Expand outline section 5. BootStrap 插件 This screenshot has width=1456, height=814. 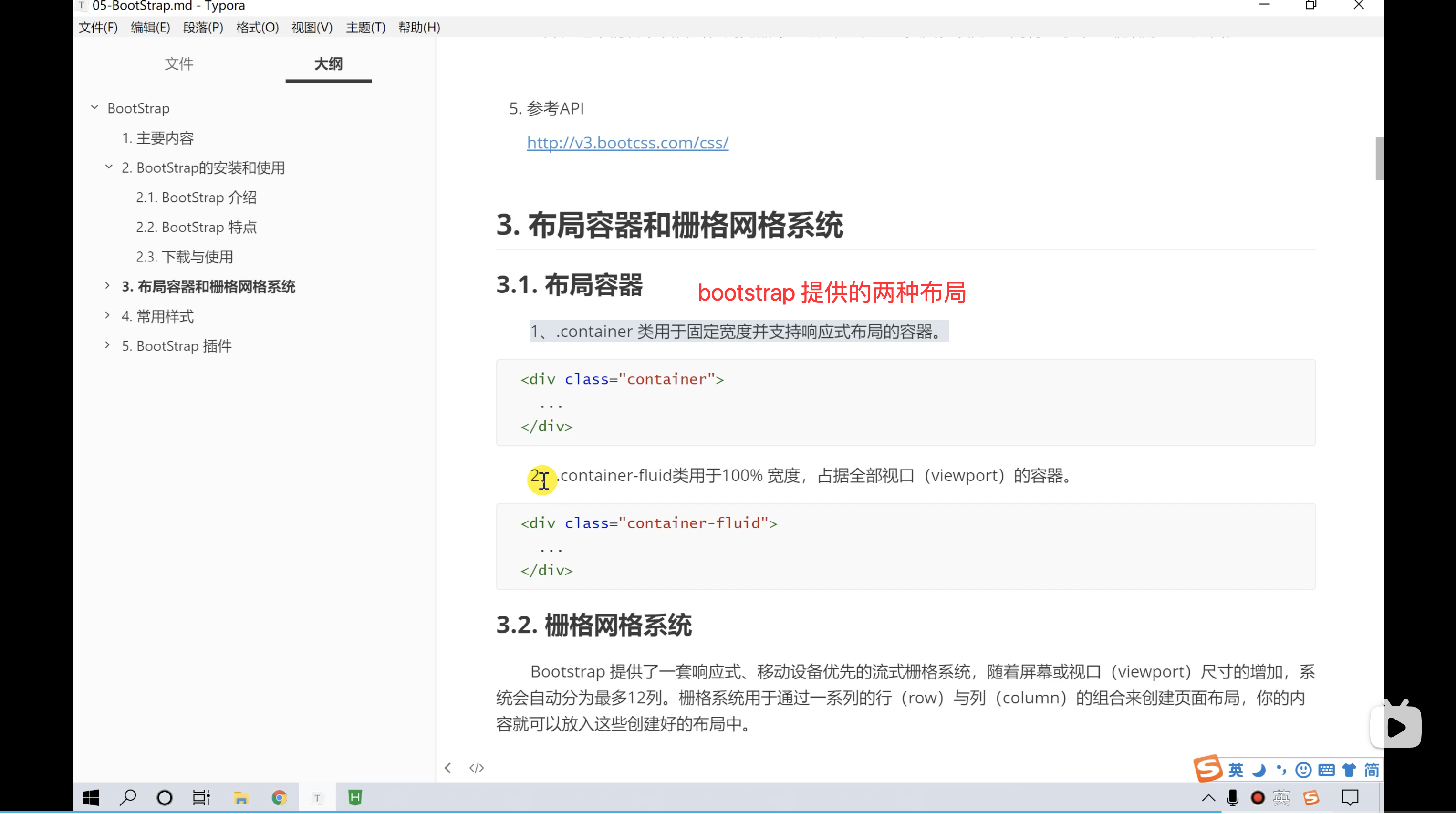[x=107, y=345]
